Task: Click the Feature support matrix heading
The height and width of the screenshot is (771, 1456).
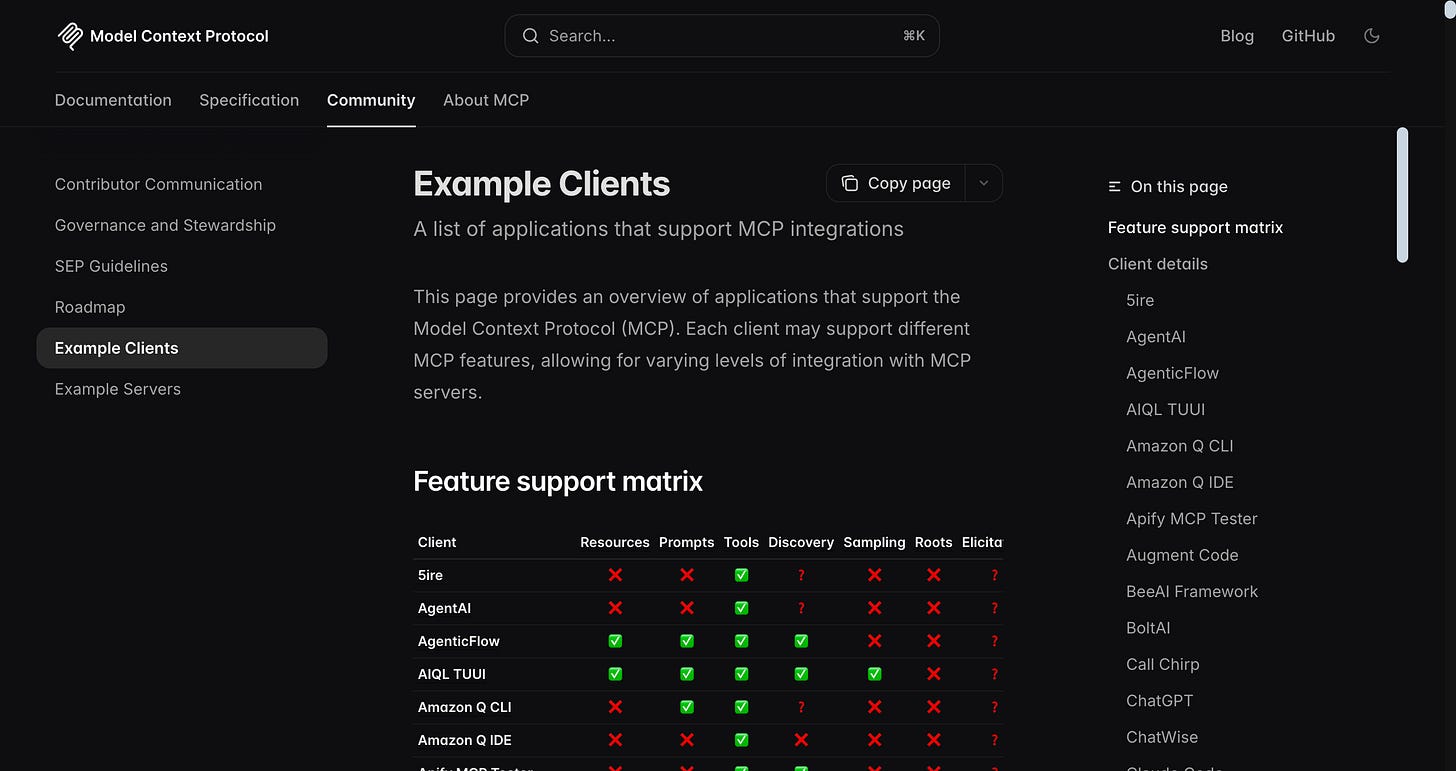Action: 558,481
